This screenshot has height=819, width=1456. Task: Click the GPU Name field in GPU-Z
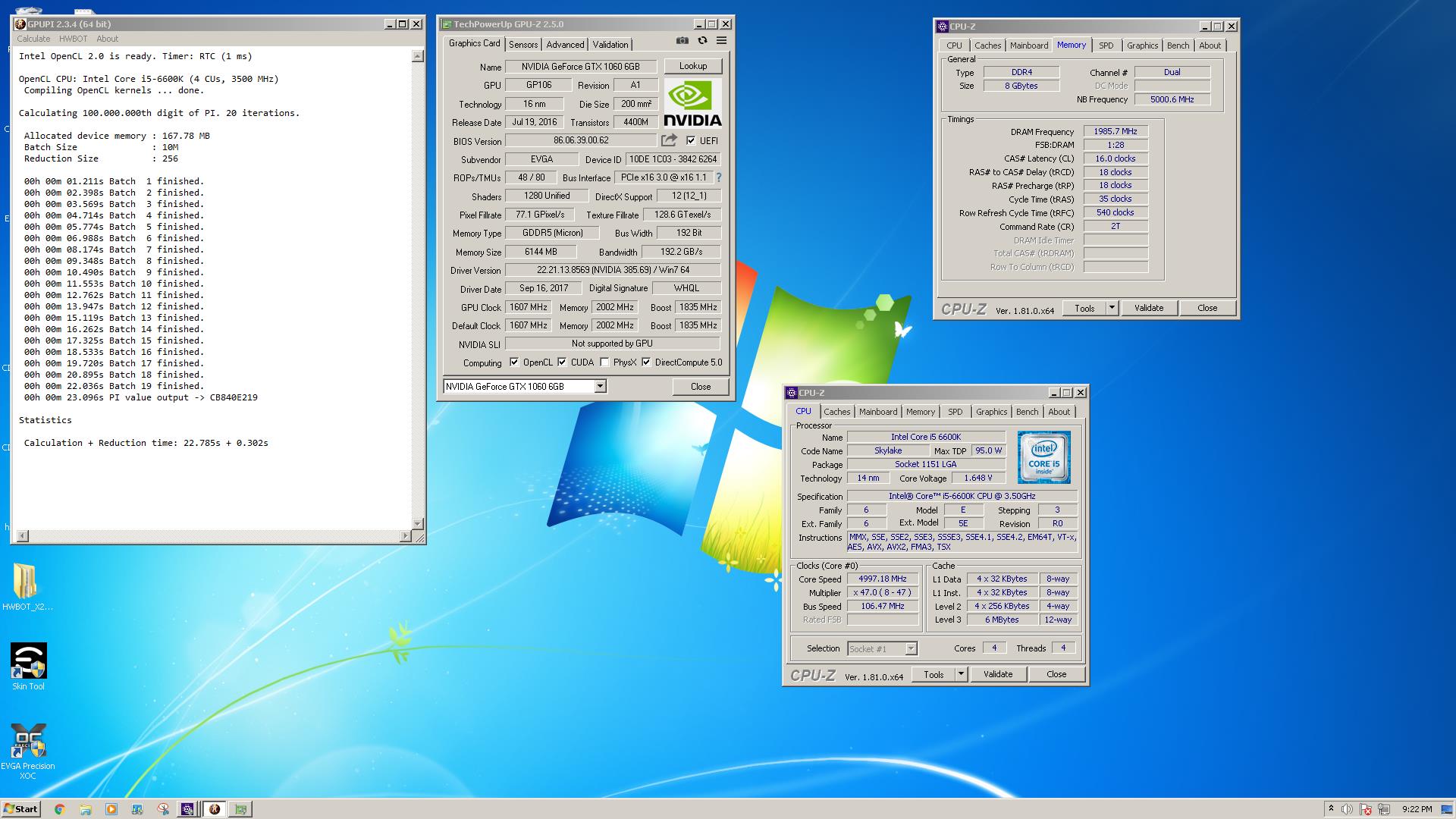581,67
